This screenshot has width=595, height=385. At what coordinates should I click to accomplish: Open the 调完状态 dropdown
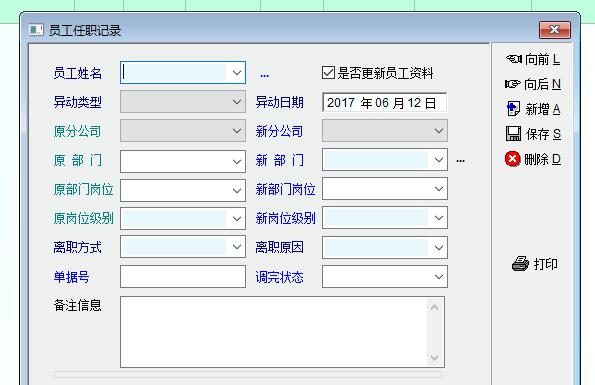click(439, 277)
